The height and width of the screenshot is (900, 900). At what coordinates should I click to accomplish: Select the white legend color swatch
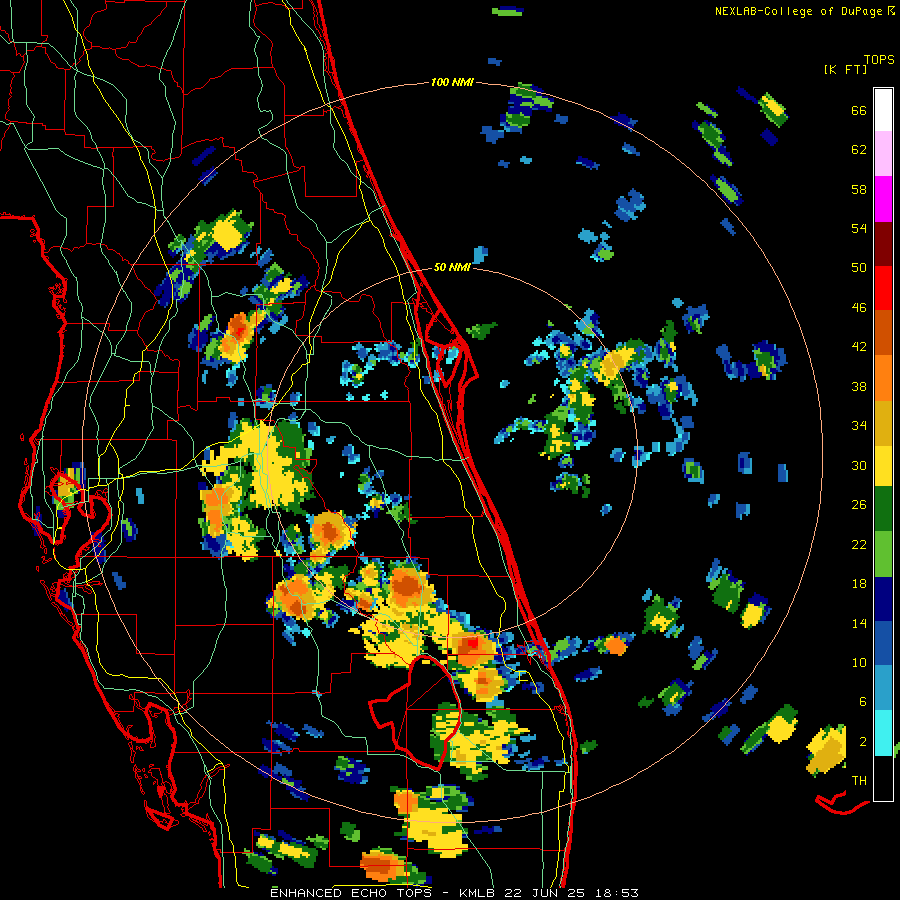click(x=883, y=110)
